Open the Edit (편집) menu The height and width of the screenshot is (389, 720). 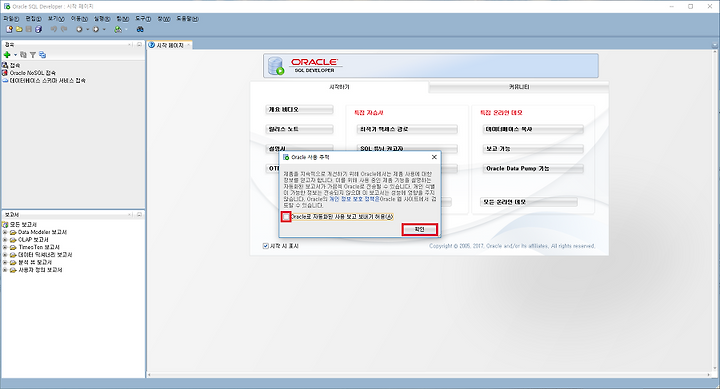pos(34,19)
